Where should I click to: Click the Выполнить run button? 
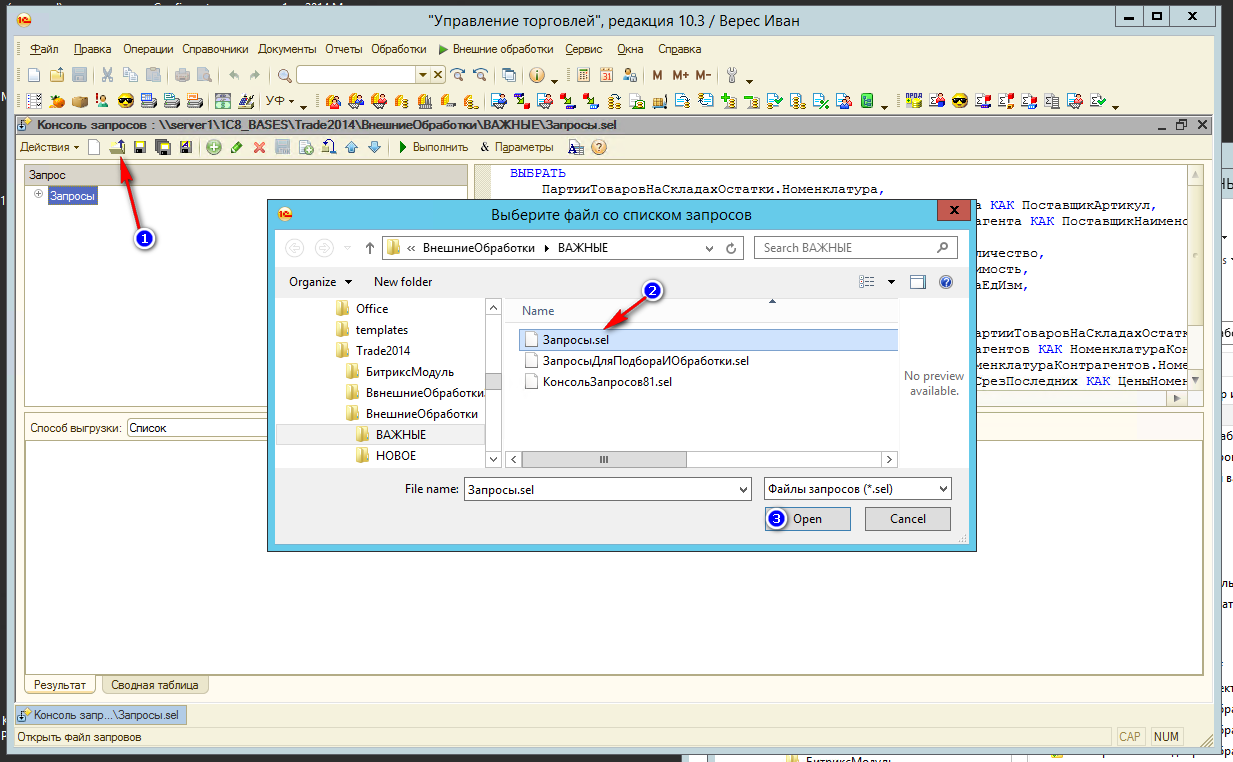point(432,147)
